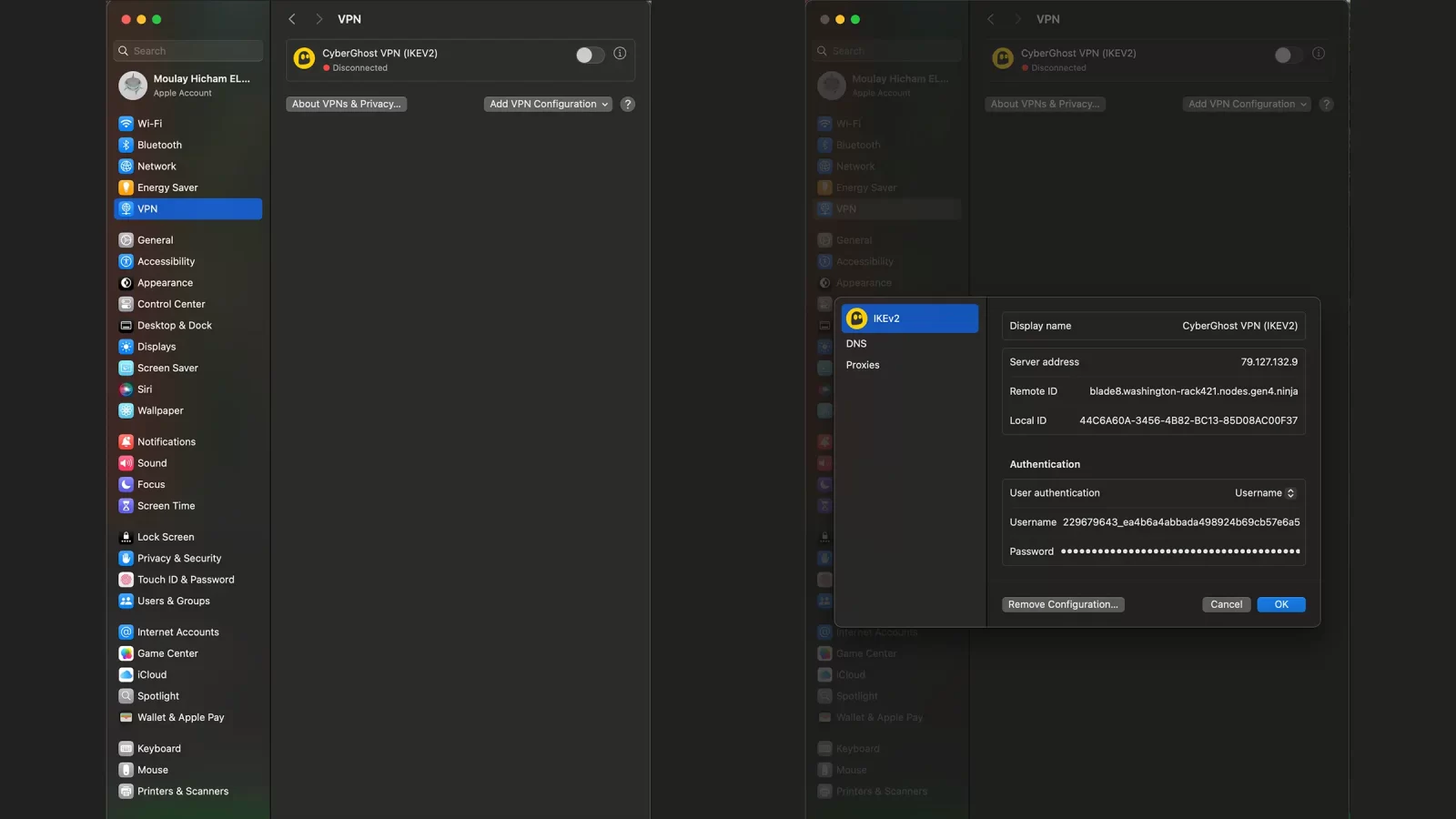The image size is (1456, 819).
Task: Switch to the Proxies tab in dialog
Action: (x=909, y=365)
